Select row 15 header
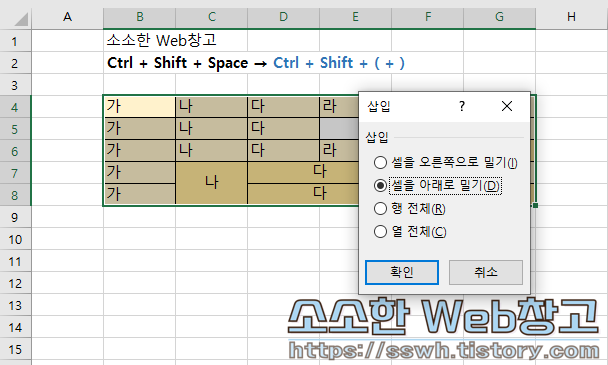Screen dimensions: 608x365 pyautogui.click(x=15, y=349)
